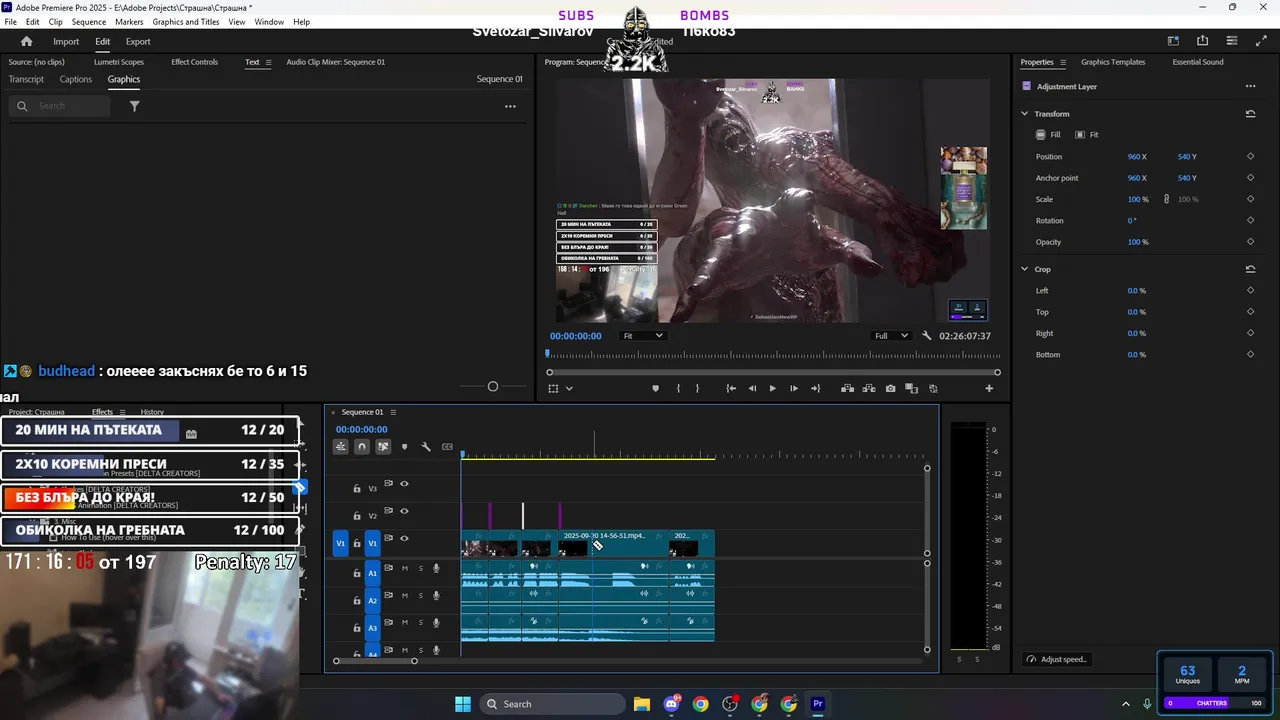Click the Fit button under Transform
Screen dimensions: 1280x720
coord(1086,135)
